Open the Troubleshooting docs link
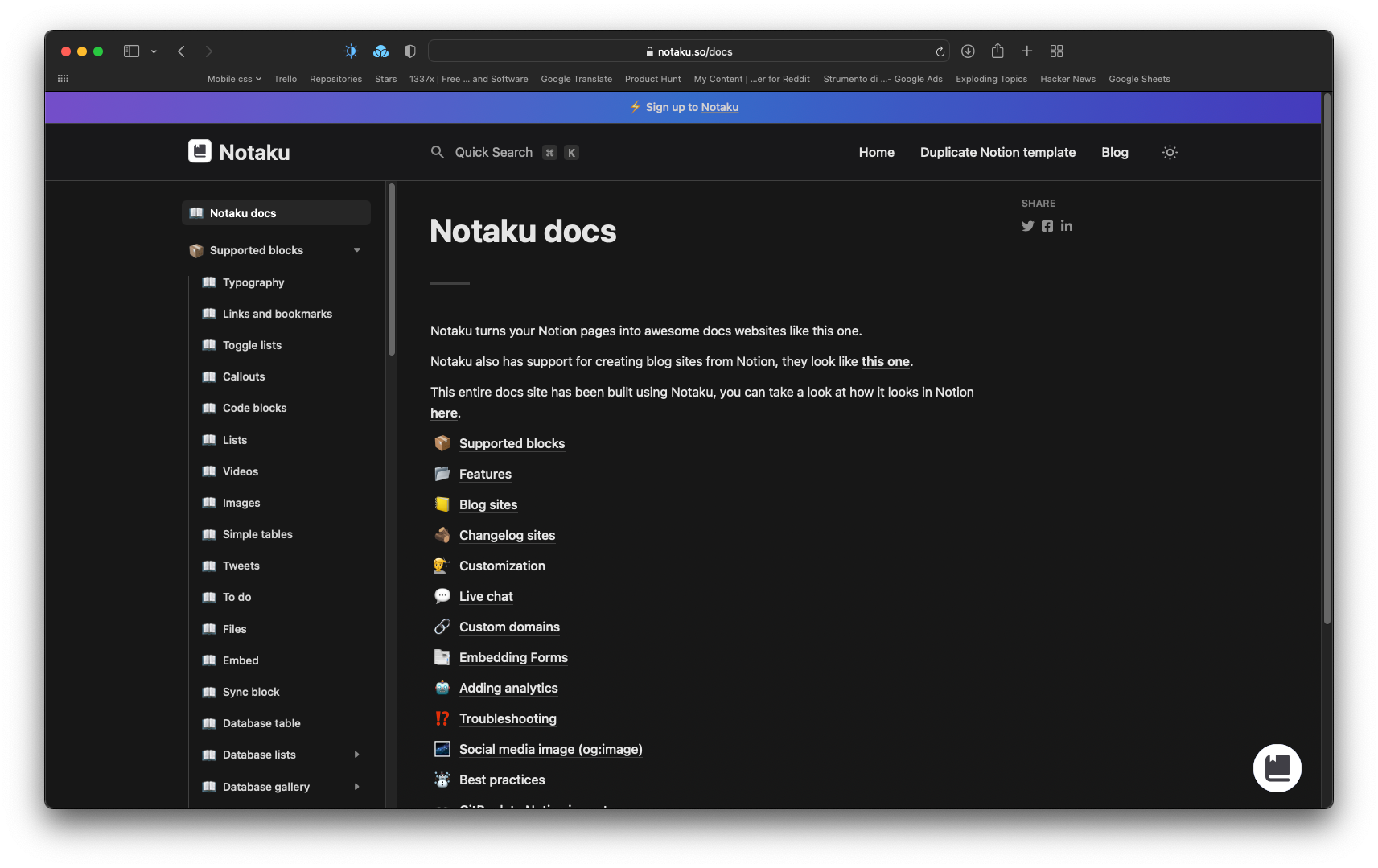The height and width of the screenshot is (868, 1378). click(508, 718)
